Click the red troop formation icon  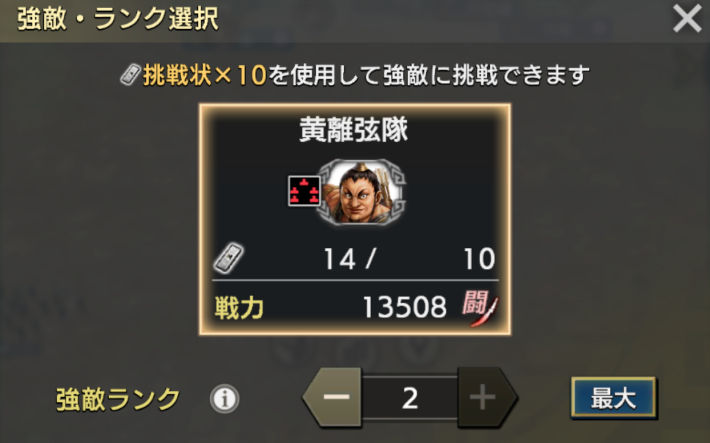click(304, 191)
